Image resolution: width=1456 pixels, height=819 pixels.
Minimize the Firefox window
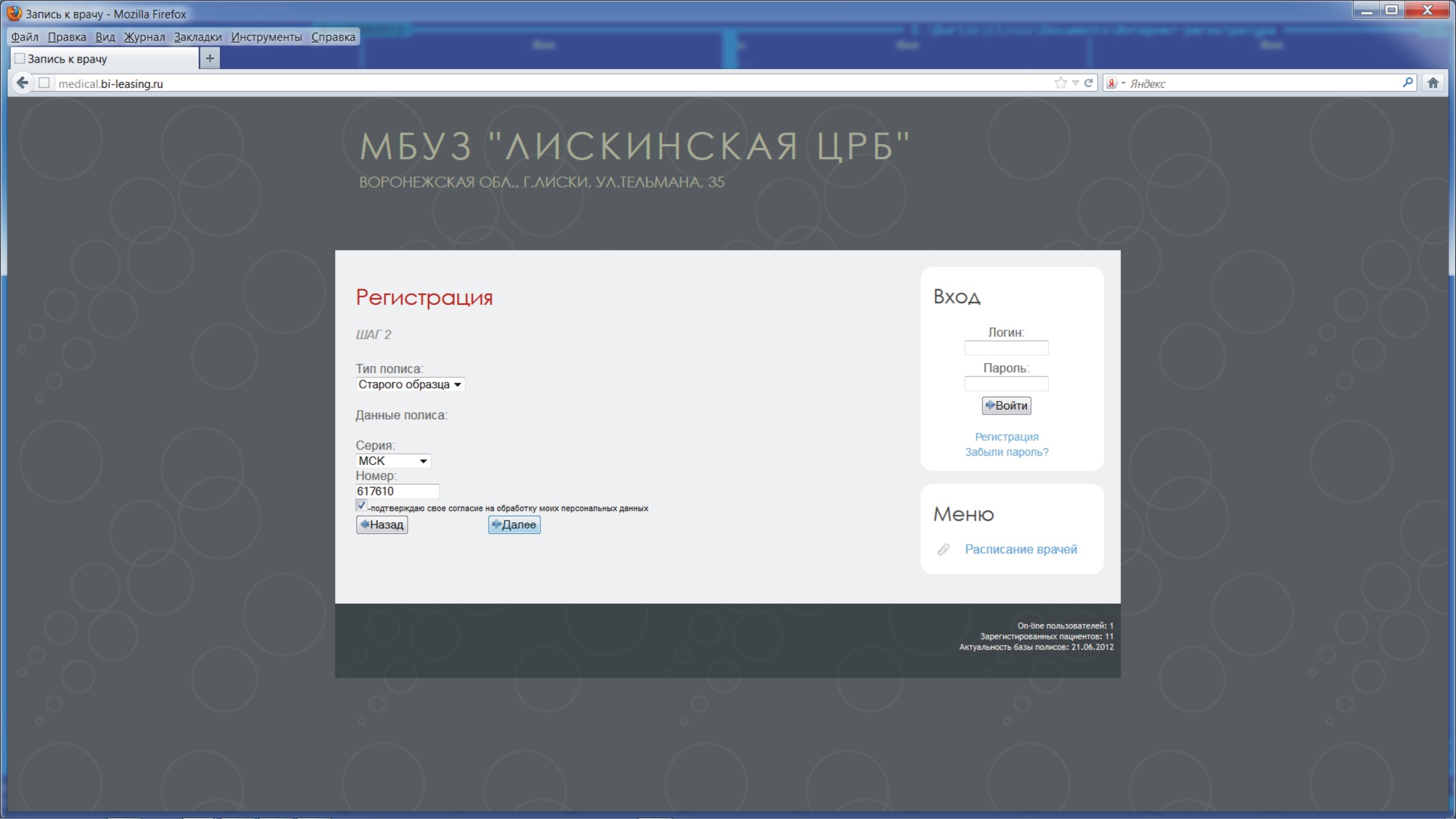tap(1366, 10)
